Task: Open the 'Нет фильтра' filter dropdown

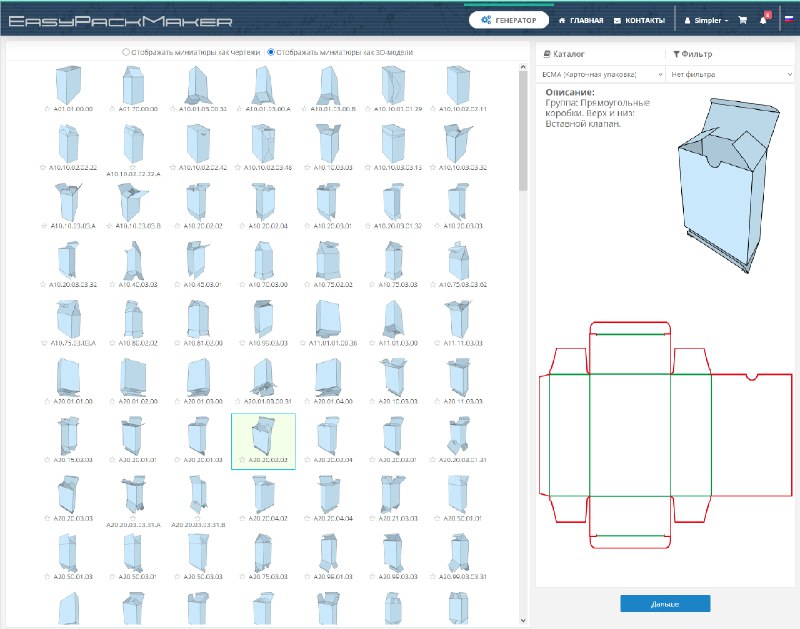Action: pyautogui.click(x=731, y=74)
